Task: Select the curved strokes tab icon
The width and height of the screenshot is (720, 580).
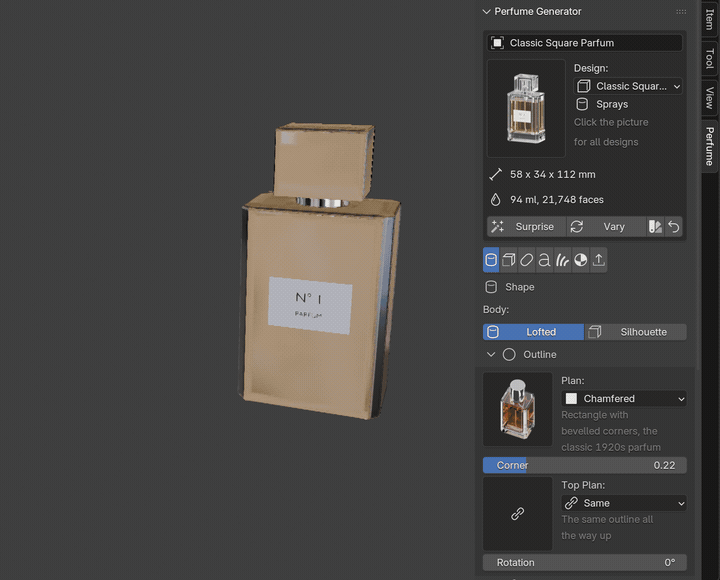Action: pyautogui.click(x=562, y=260)
